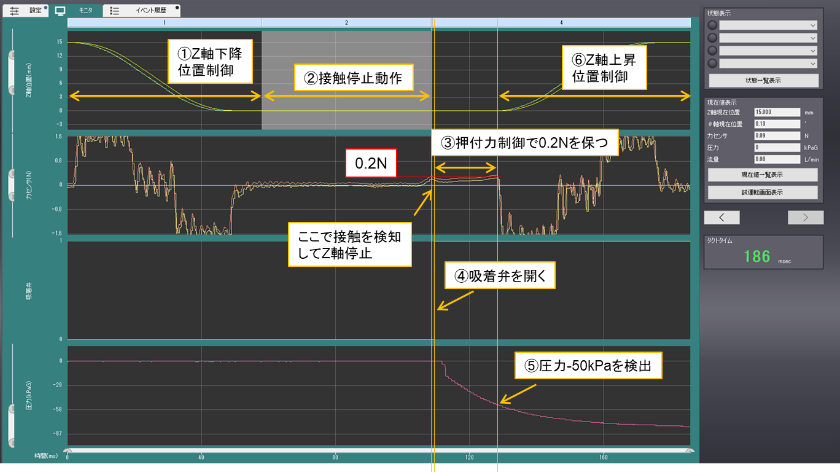Viewport: 840px width, 472px height.
Task: Click the 設定 tab sliders icon
Action: point(15,7)
